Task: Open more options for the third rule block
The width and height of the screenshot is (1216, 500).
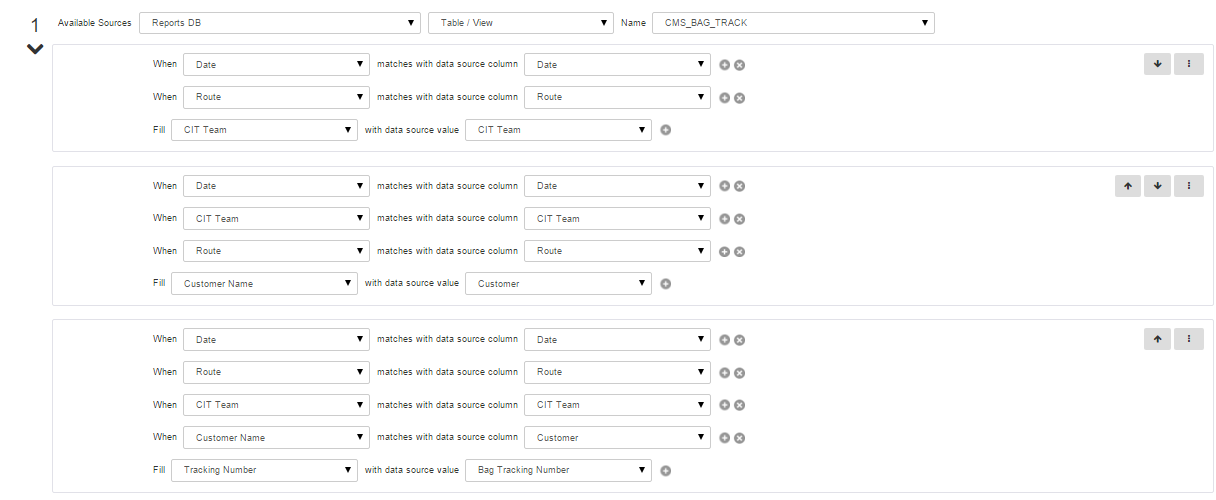Action: pos(1188,339)
